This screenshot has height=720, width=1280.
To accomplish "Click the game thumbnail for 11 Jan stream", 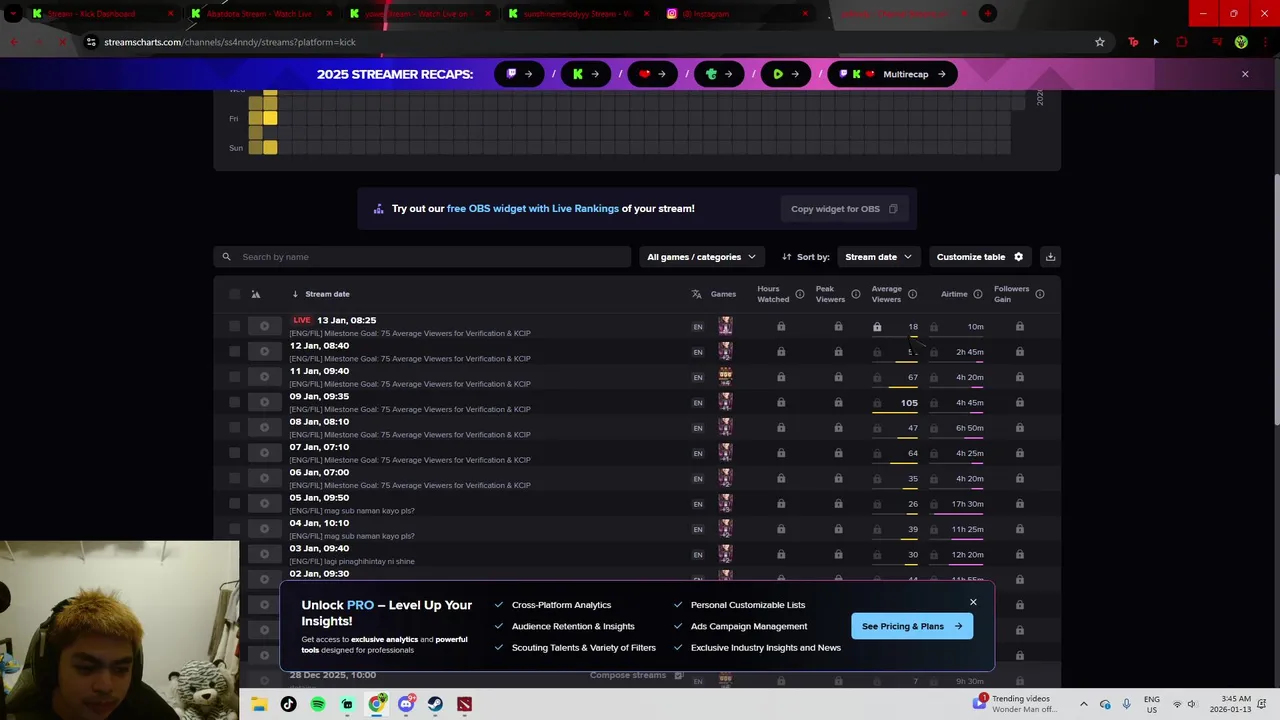I will (x=725, y=377).
